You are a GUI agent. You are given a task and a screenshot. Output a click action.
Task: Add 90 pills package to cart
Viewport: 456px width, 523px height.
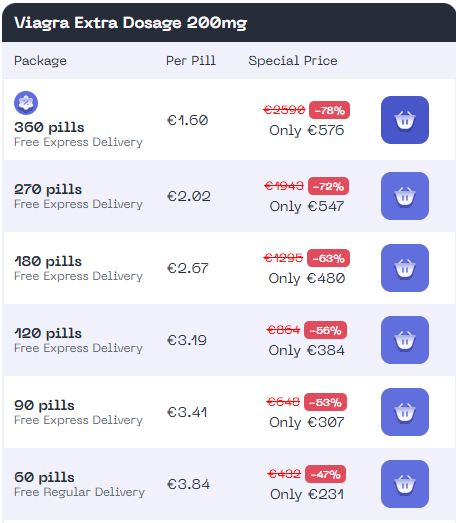click(x=405, y=412)
